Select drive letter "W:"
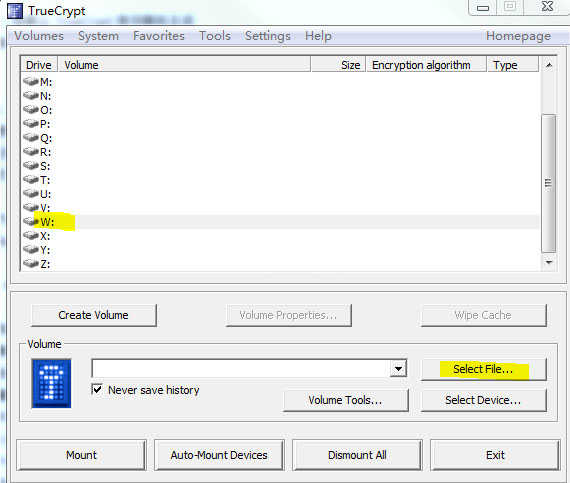Viewport: 570px width, 483px height. pyautogui.click(x=47, y=222)
